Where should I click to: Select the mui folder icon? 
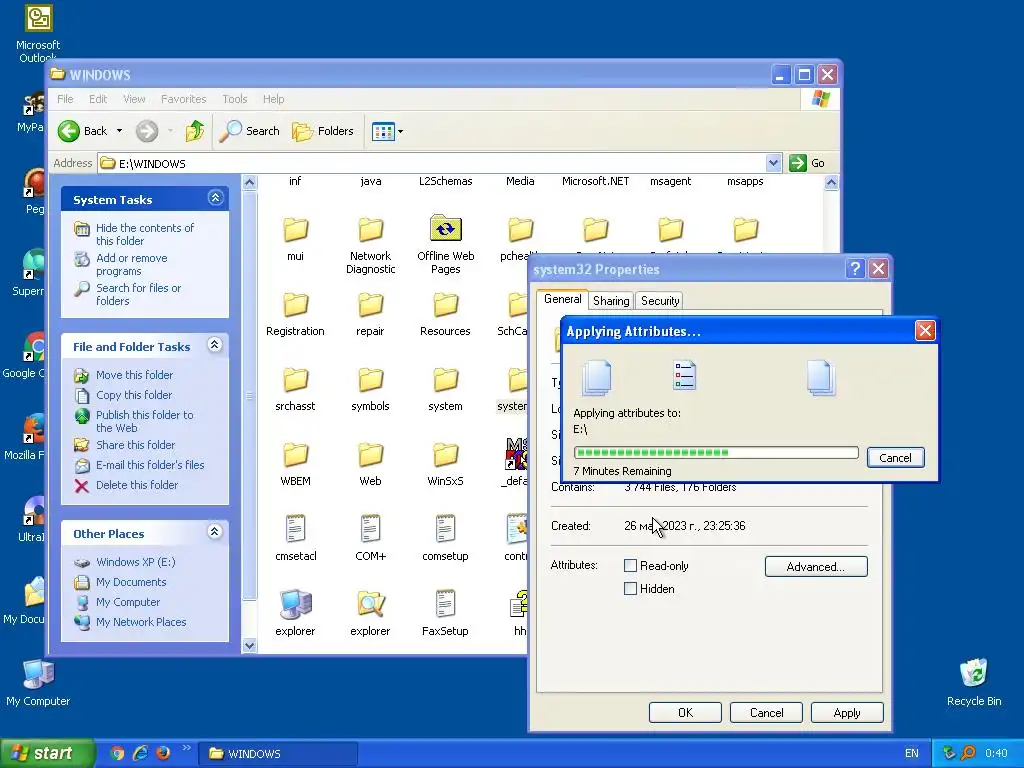click(x=295, y=230)
